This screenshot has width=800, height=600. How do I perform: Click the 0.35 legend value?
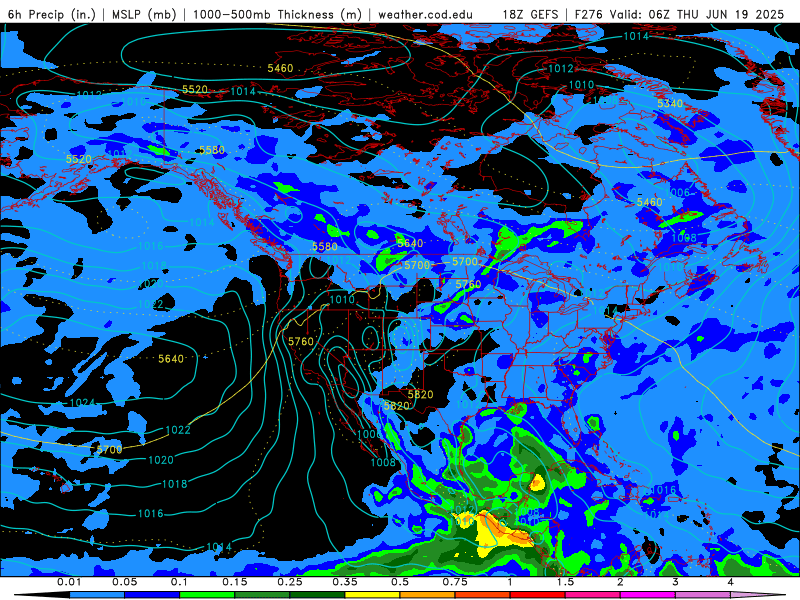345,582
